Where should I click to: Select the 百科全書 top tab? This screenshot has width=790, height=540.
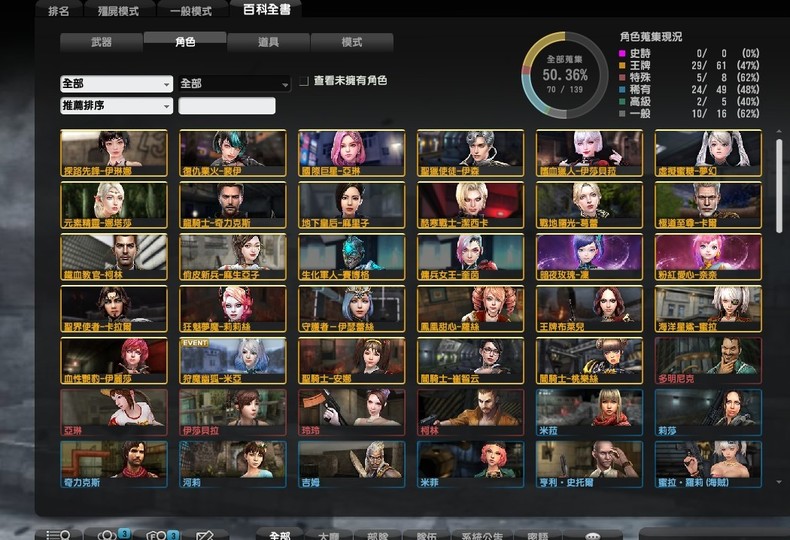tap(267, 10)
